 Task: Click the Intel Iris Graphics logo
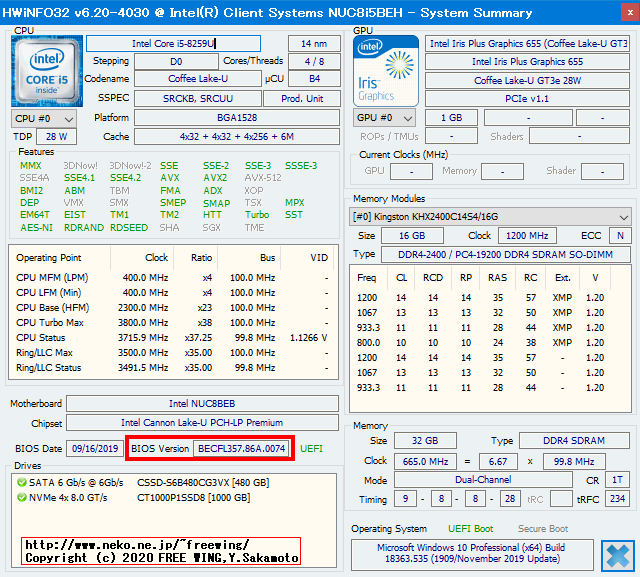coord(384,70)
